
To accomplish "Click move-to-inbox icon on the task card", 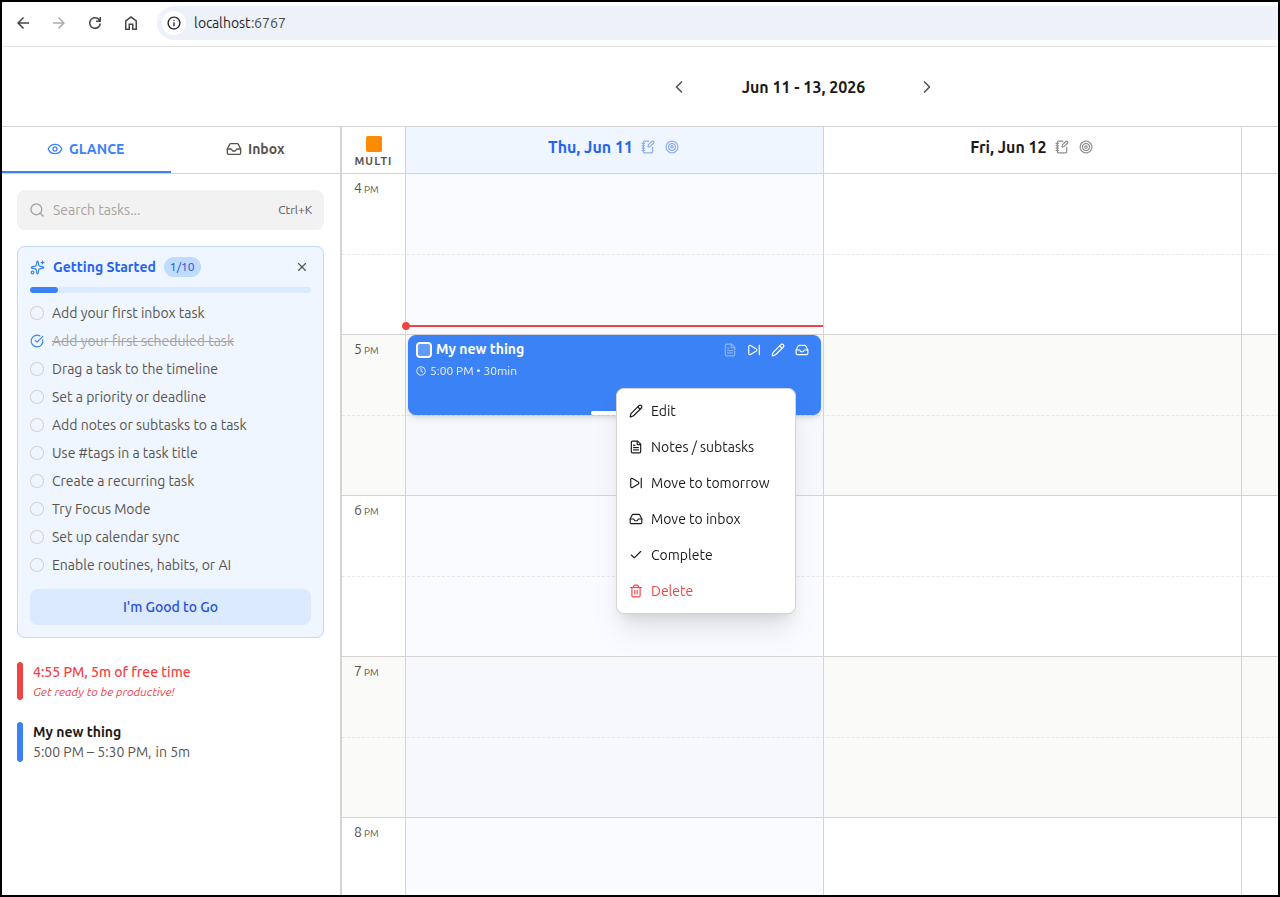I will (802, 350).
